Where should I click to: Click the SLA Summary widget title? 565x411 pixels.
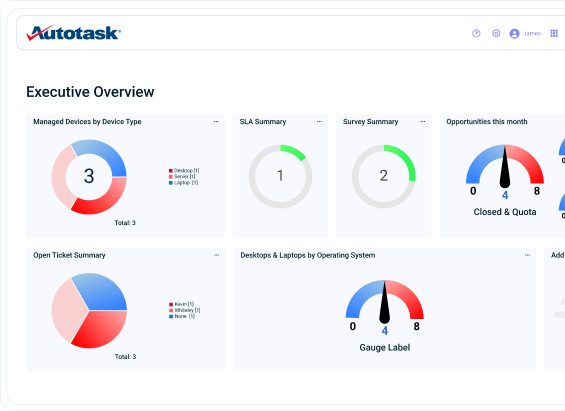[x=263, y=122]
